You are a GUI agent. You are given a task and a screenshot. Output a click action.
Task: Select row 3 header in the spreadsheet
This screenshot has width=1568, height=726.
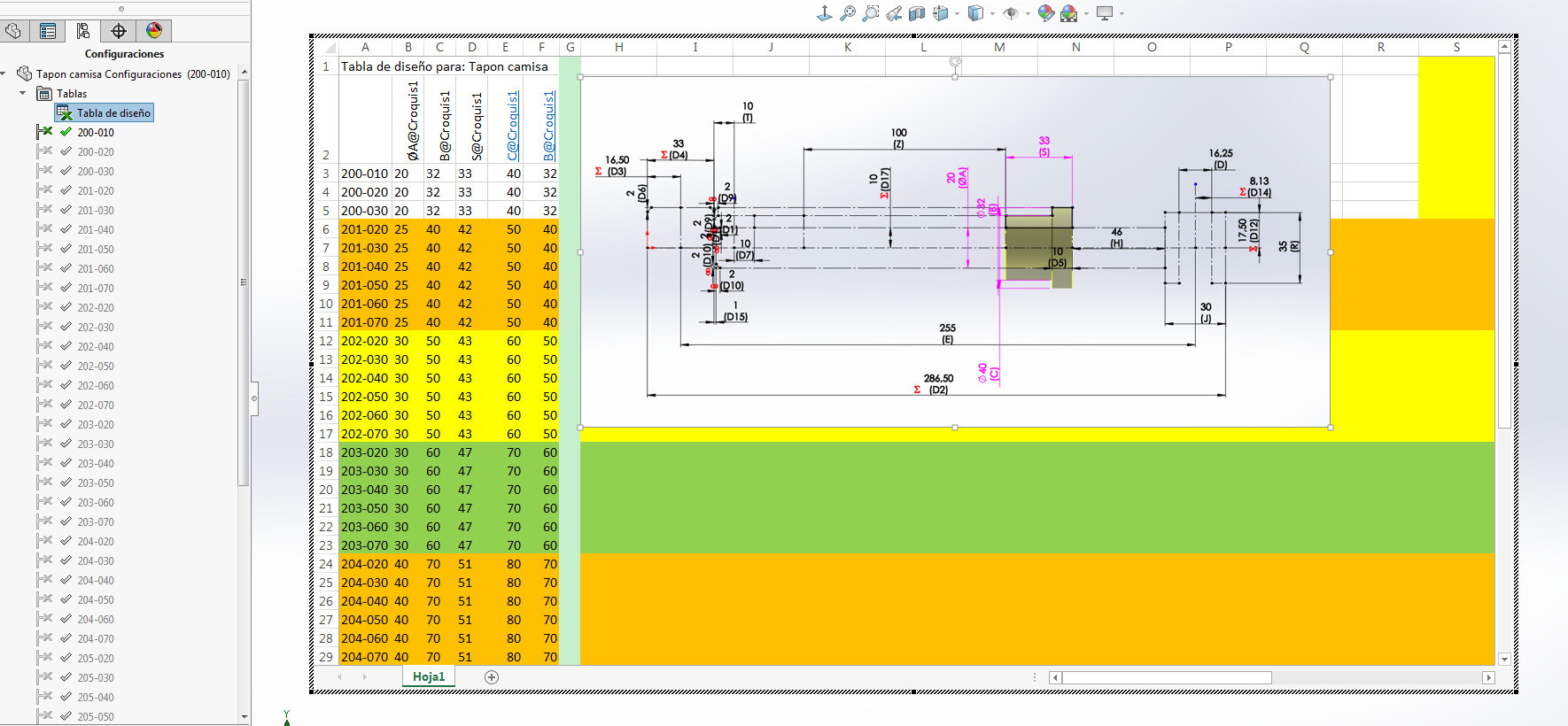[326, 174]
